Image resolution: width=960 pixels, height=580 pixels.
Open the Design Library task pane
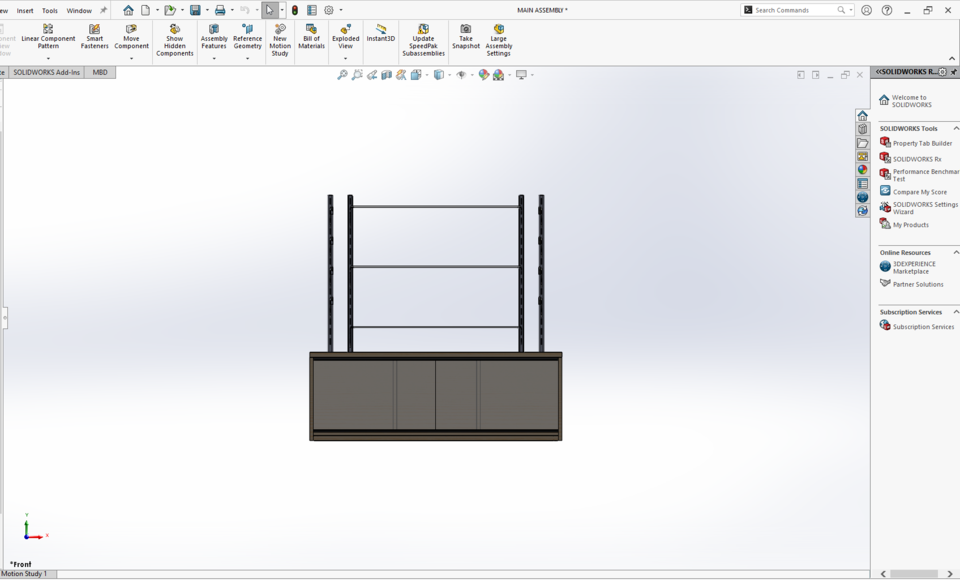[862, 129]
